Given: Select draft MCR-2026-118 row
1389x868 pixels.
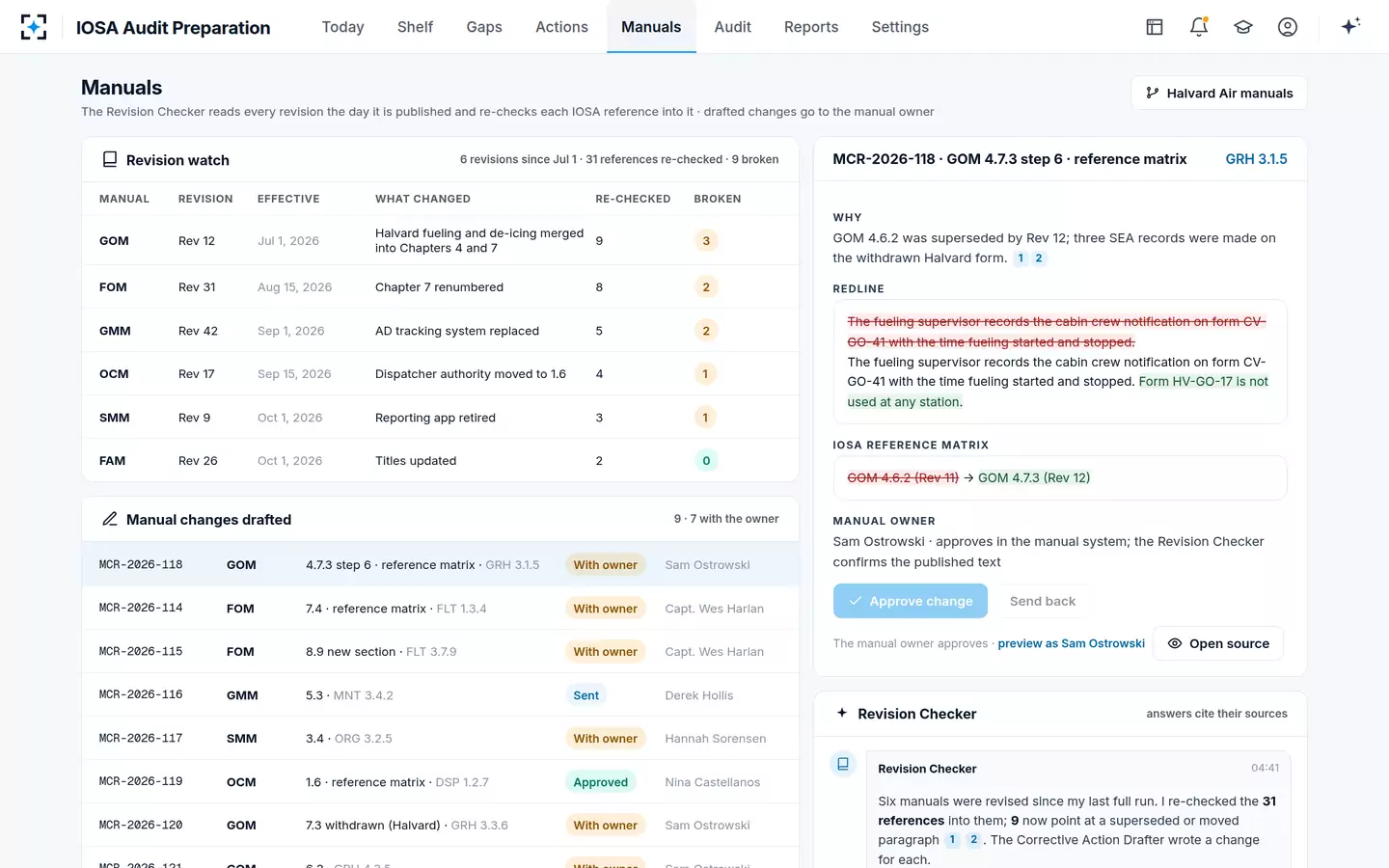Looking at the screenshot, I should (440, 564).
